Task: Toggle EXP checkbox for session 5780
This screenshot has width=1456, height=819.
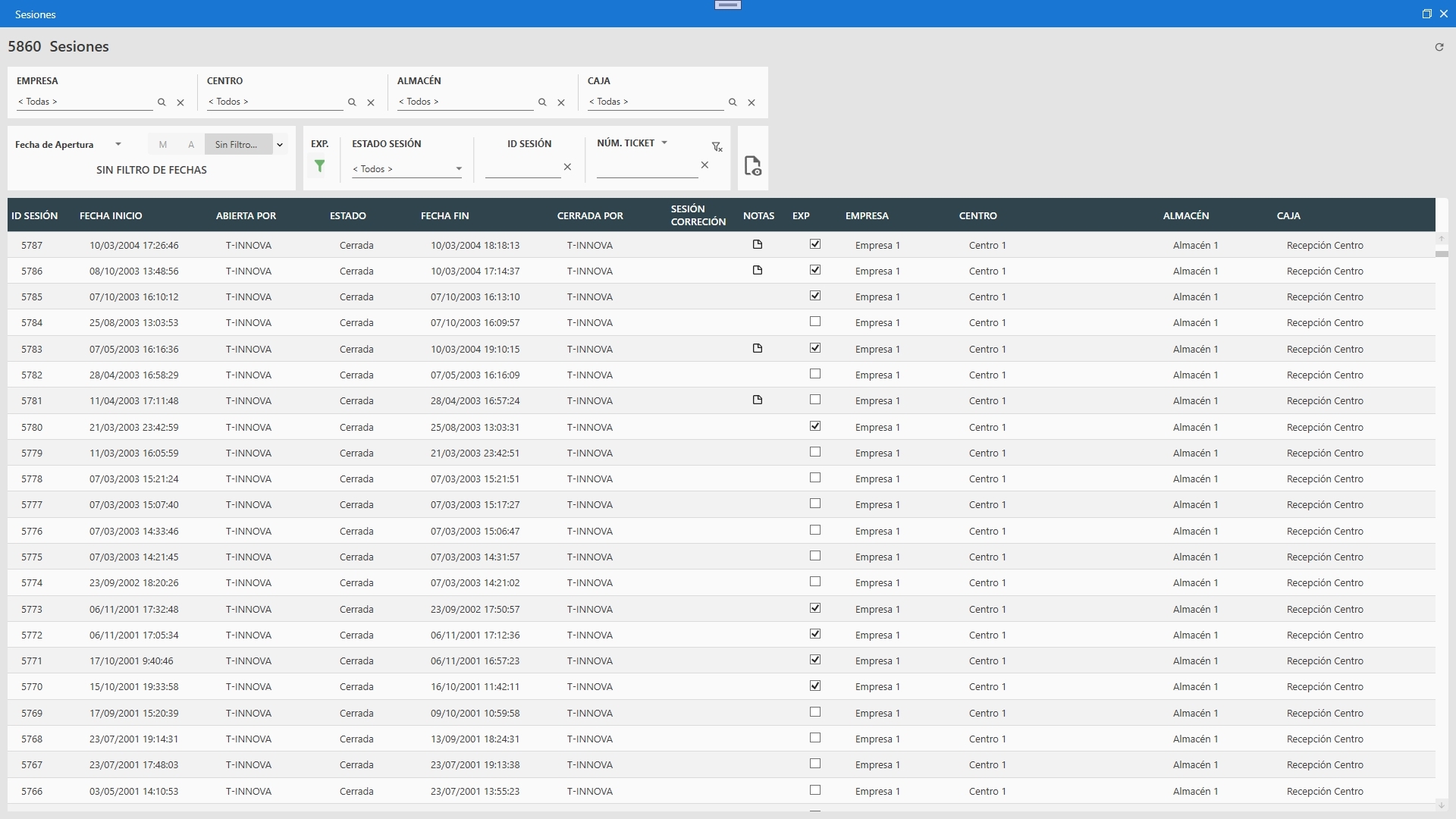Action: point(815,426)
